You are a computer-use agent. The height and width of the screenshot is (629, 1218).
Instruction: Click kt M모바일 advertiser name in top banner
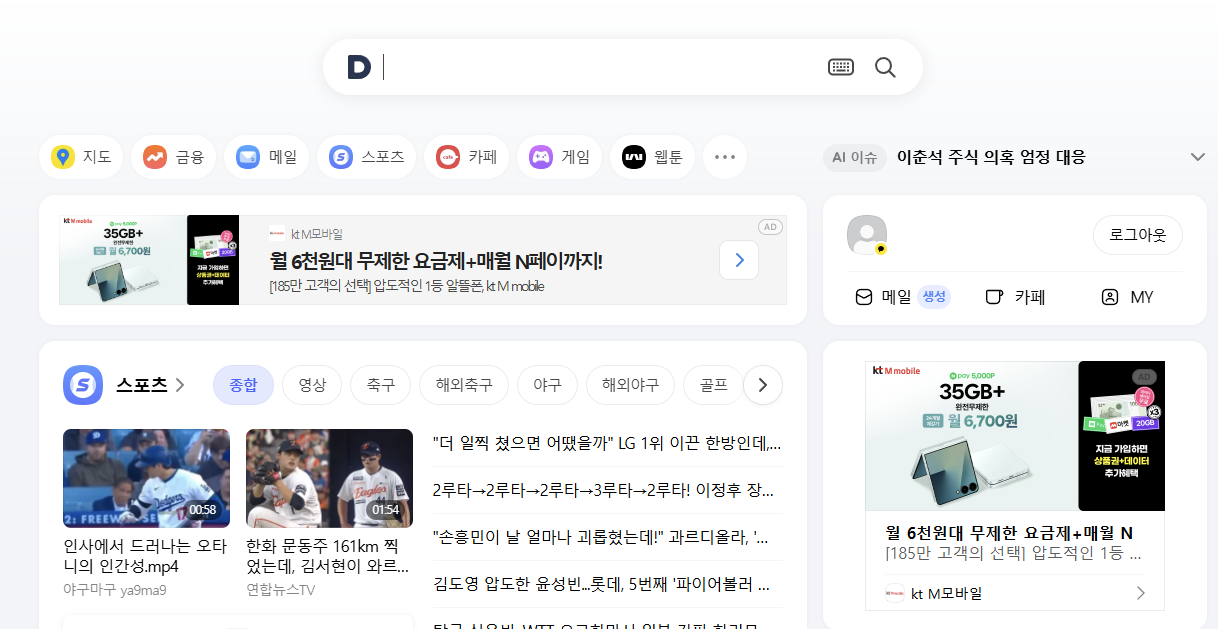316,234
